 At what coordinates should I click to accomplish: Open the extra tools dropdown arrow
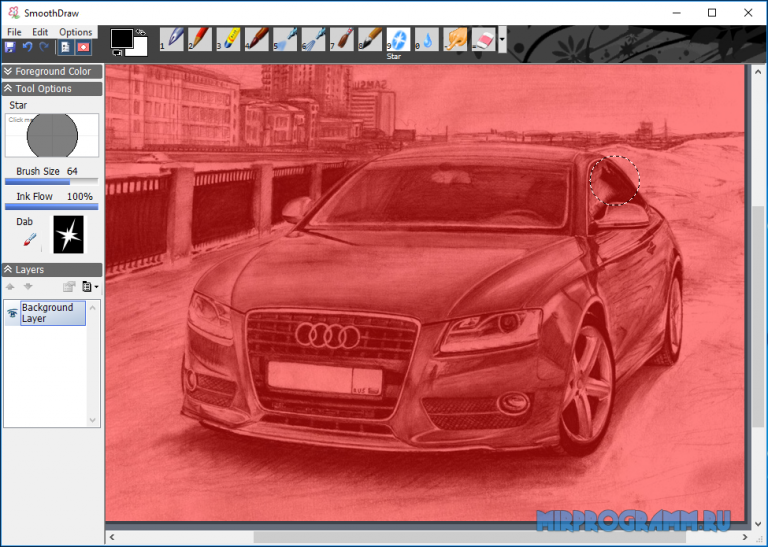[502, 39]
